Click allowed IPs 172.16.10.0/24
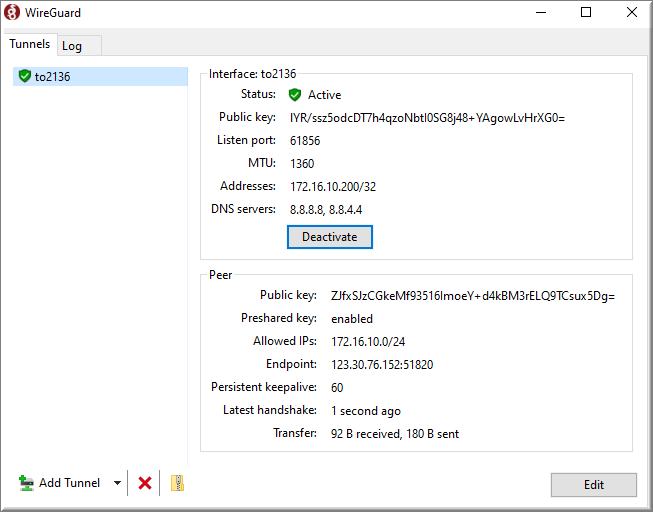 (x=368, y=342)
